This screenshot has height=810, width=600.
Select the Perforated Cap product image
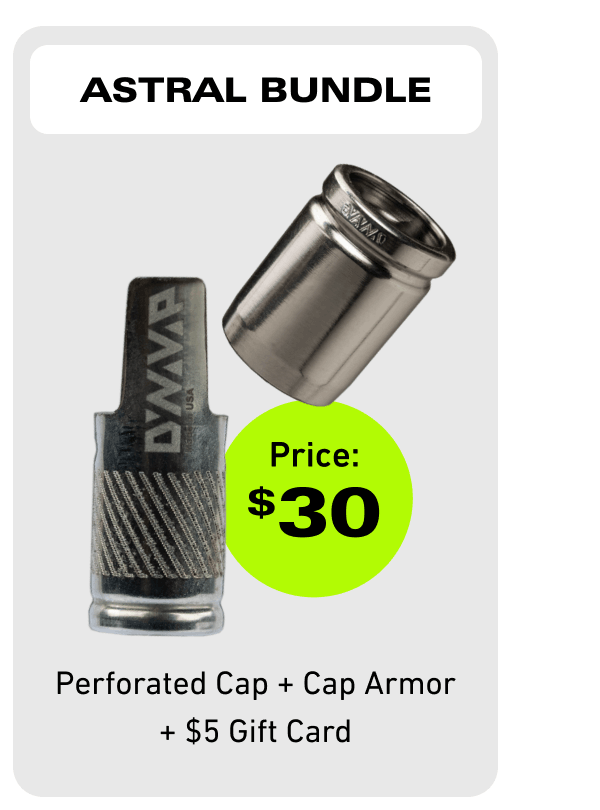coord(159,457)
